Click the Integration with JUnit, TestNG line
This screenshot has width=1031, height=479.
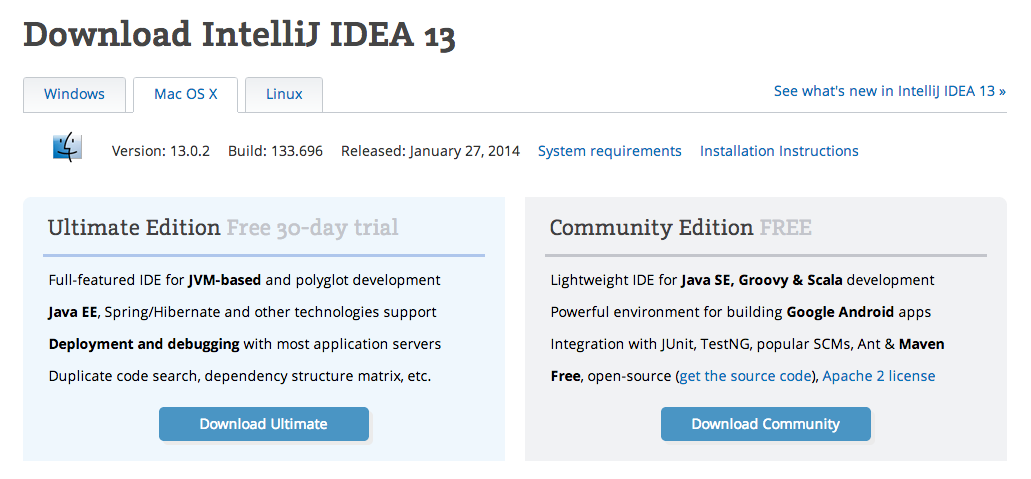tap(747, 344)
